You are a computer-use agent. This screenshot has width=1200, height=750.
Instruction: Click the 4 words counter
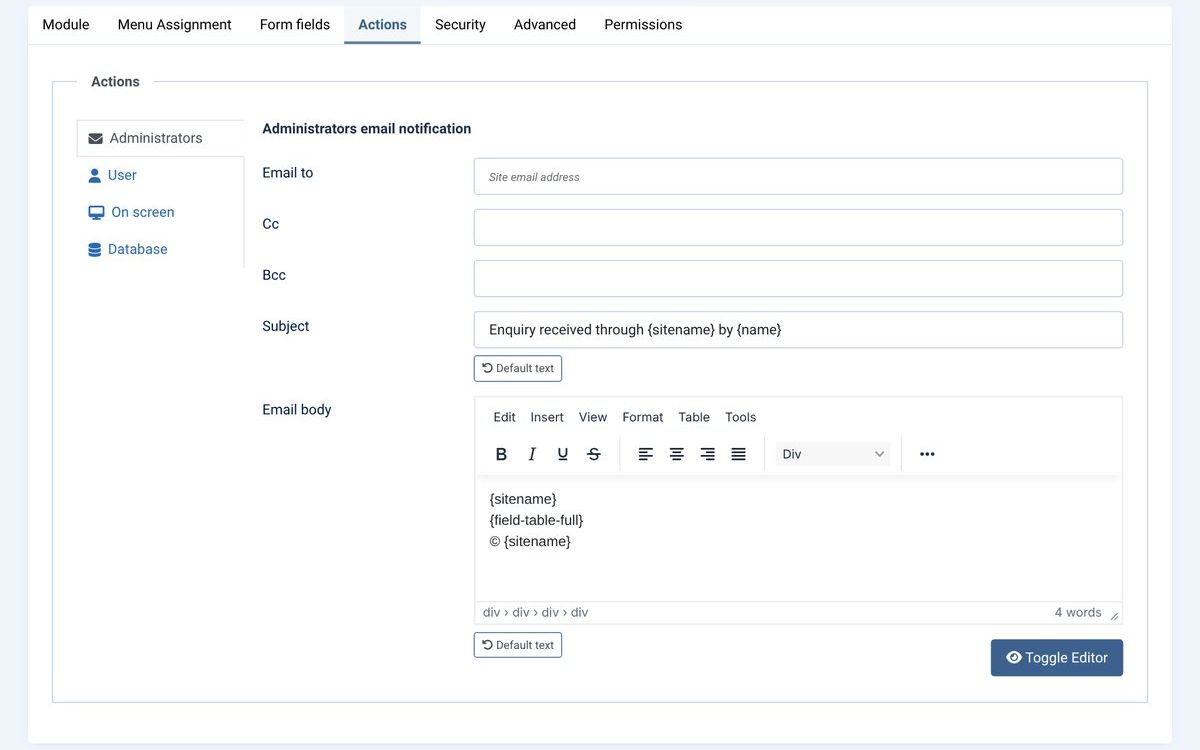(1078, 612)
